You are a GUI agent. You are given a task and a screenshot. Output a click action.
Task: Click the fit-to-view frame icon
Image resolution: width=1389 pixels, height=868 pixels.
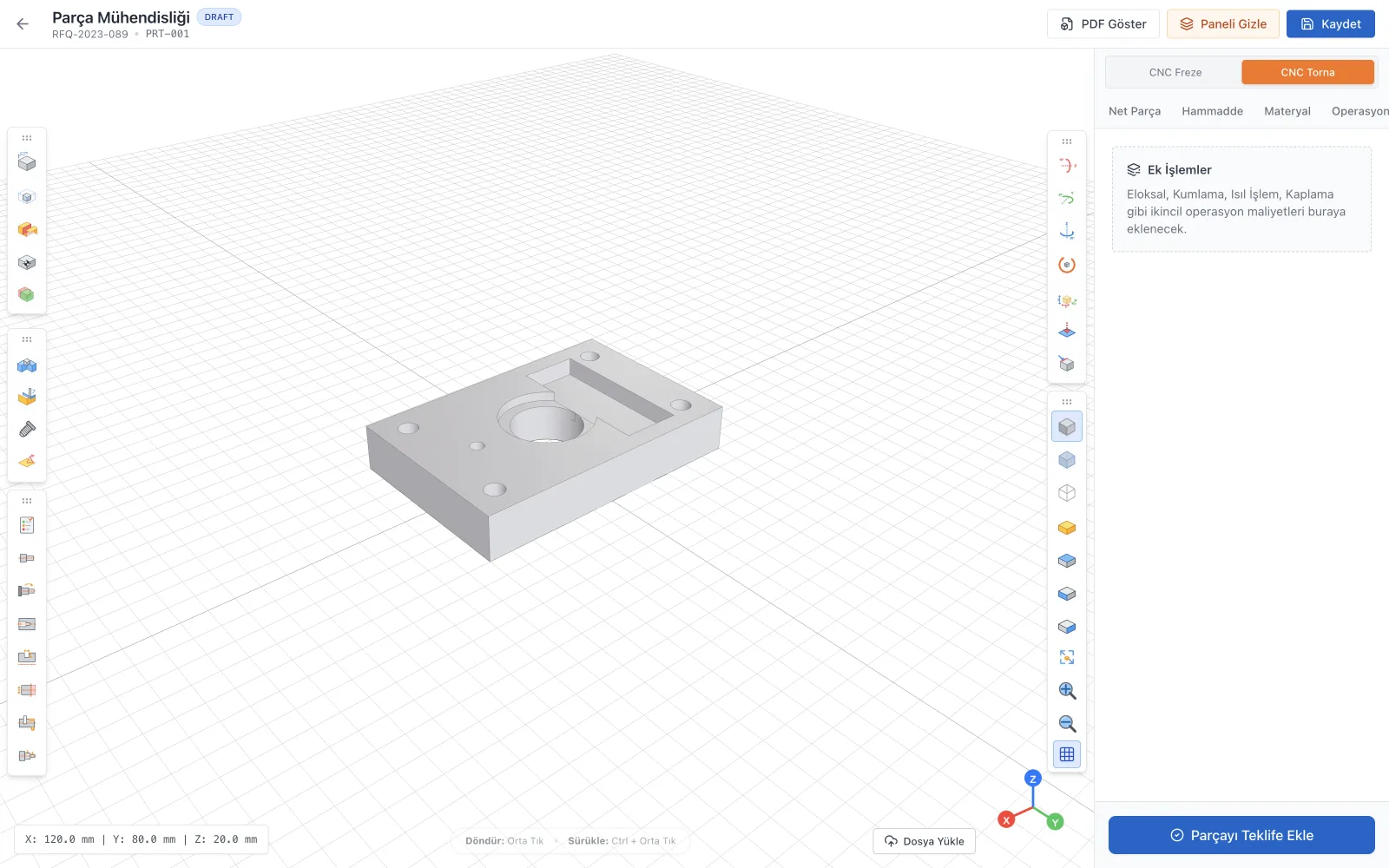pyautogui.click(x=1067, y=657)
